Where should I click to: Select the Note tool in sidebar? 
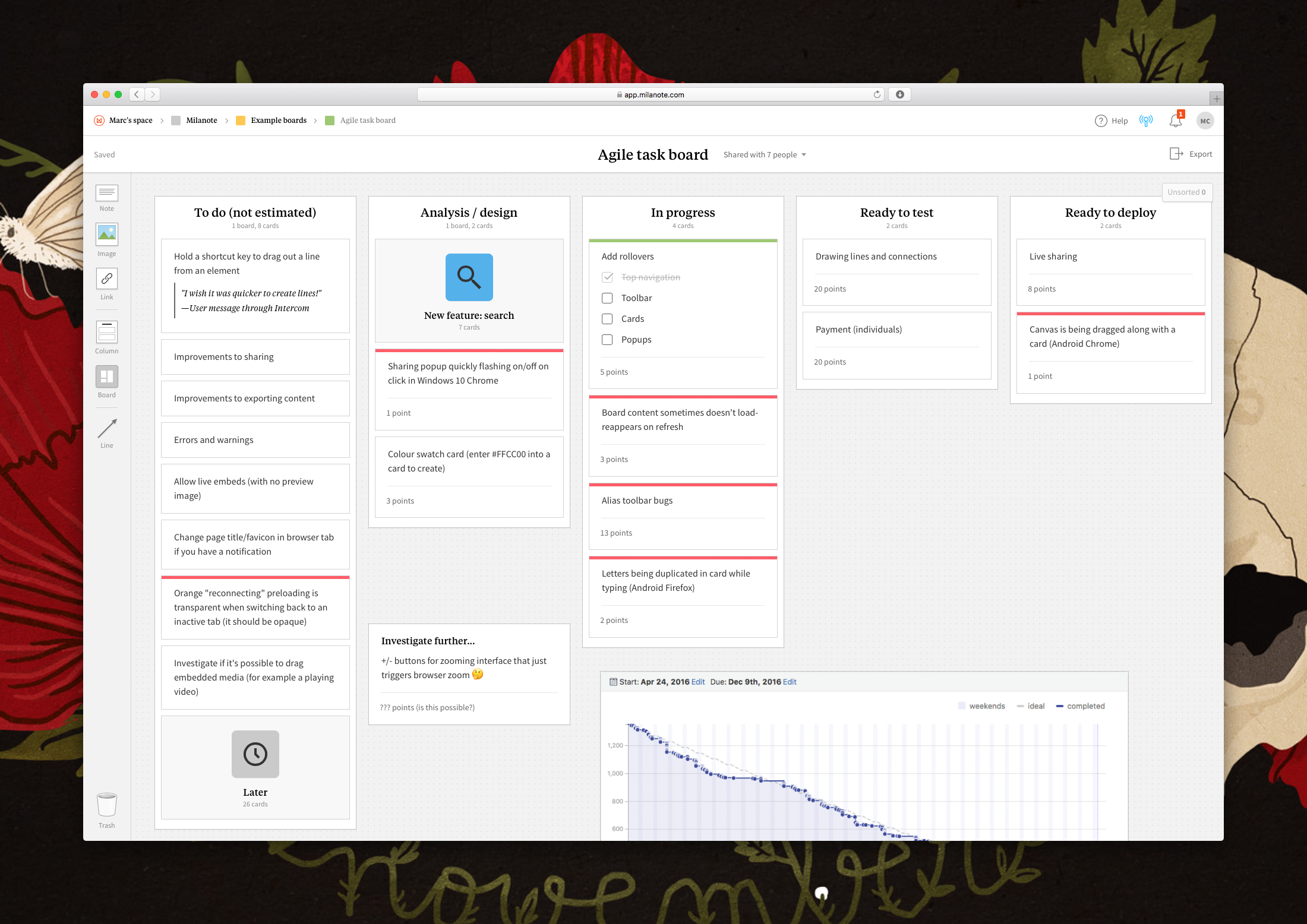pyautogui.click(x=107, y=193)
